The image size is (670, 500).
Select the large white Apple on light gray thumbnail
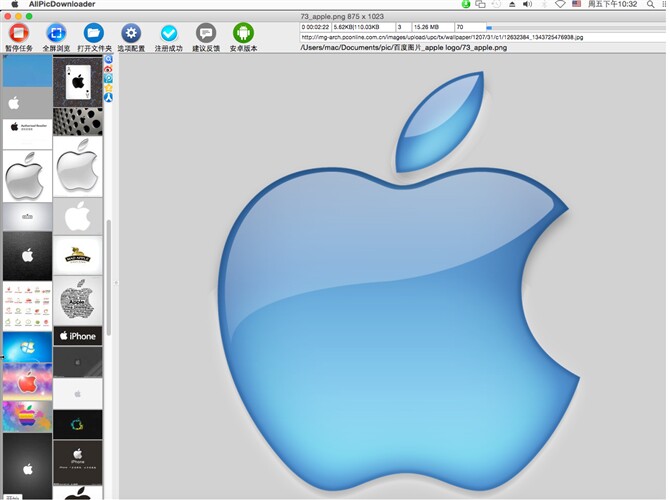(x=78, y=217)
